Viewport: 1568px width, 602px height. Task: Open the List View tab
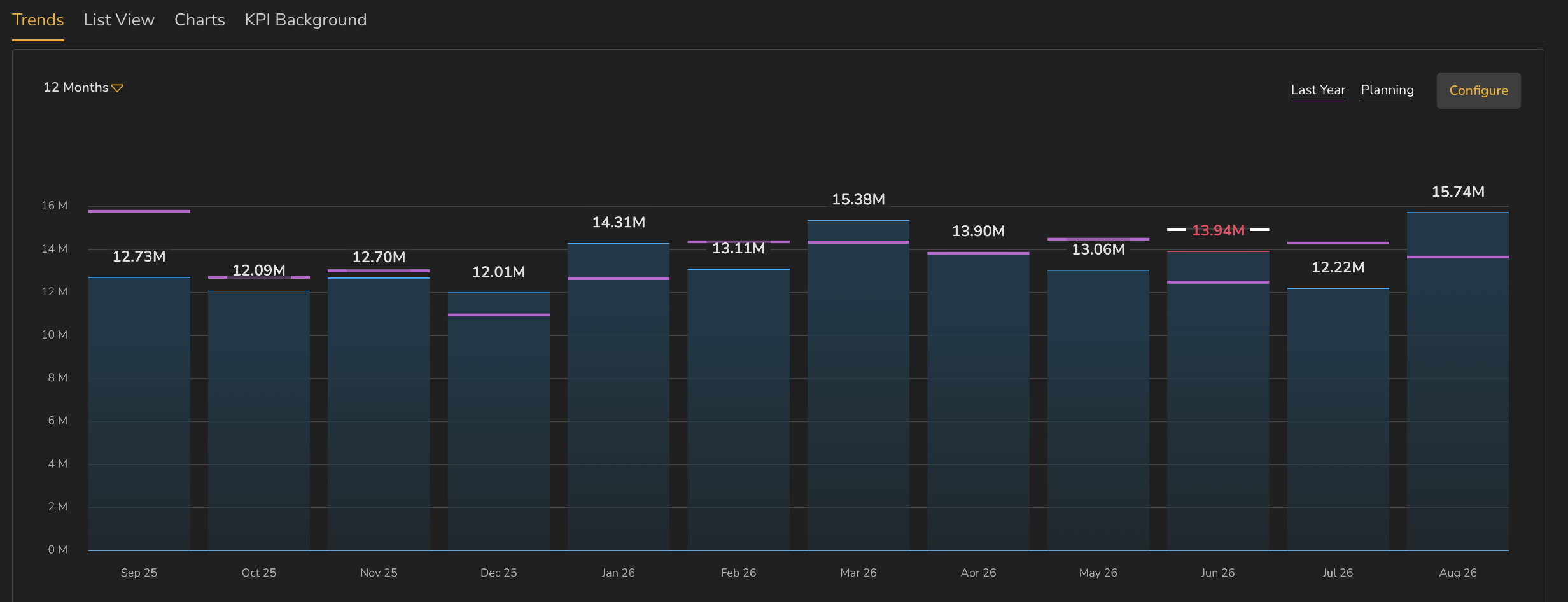coord(119,20)
